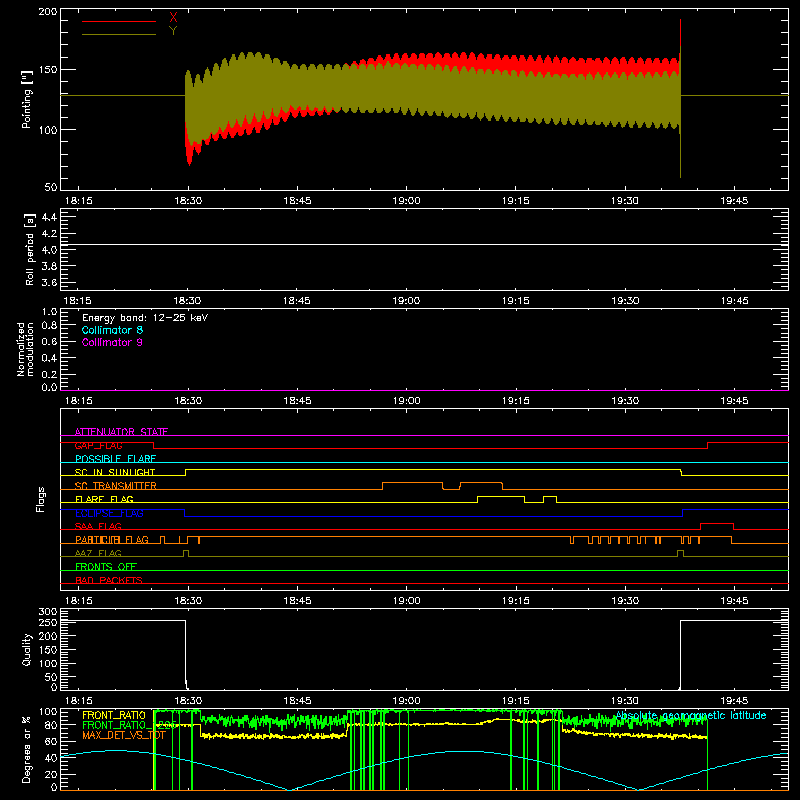Click the 18:15 label under Flags plot
Viewport: 800px width, 800px height.
pos(79,601)
